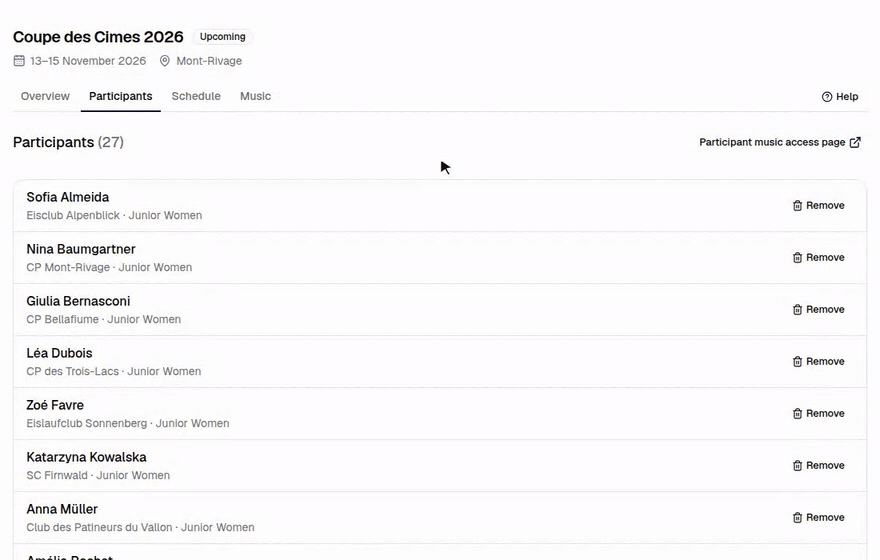Click trash icon in Katarzyna Kowalska row
The height and width of the screenshot is (560, 880).
(x=798, y=466)
